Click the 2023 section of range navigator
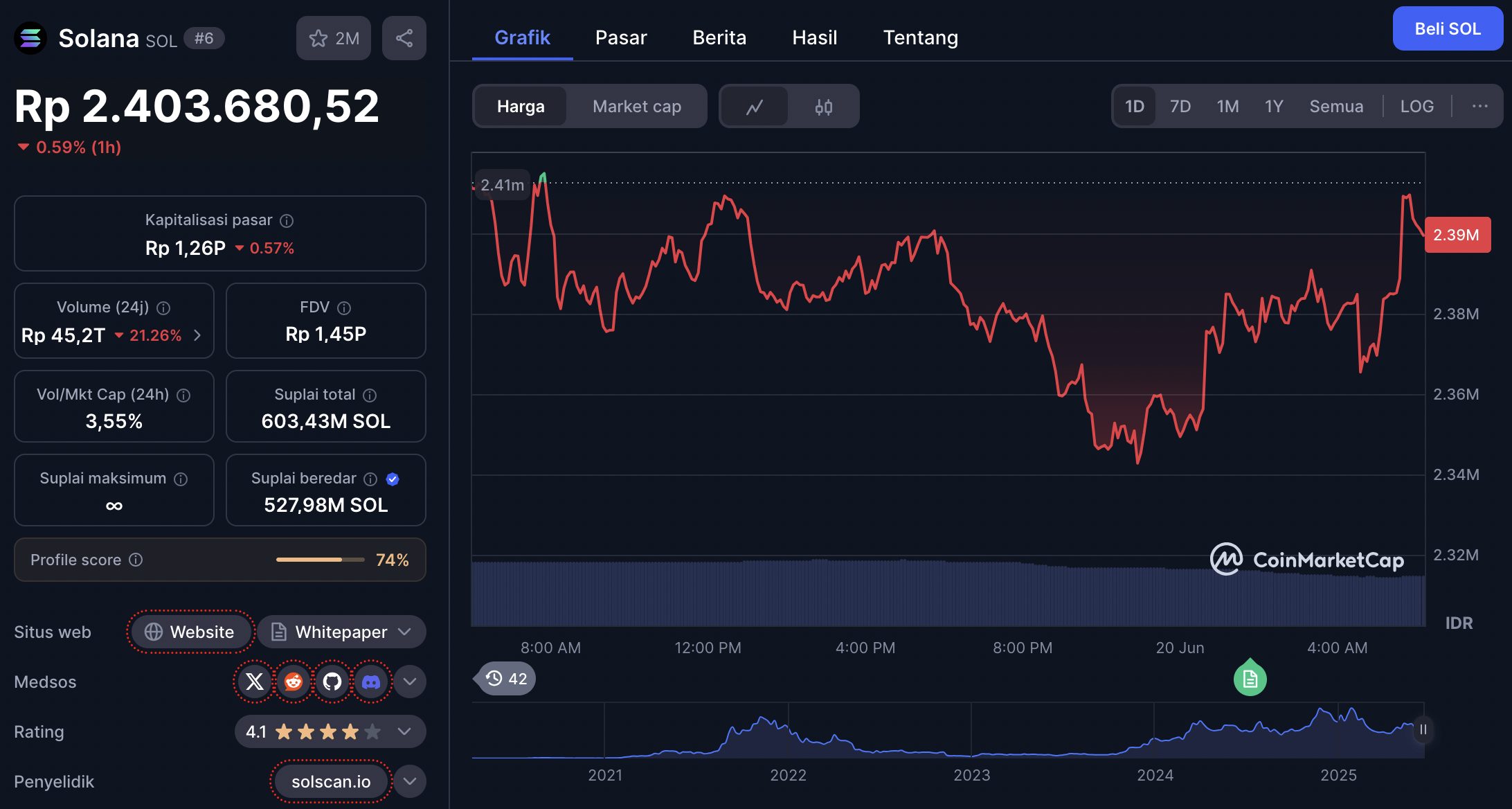Image resolution: width=1512 pixels, height=809 pixels. click(x=971, y=775)
